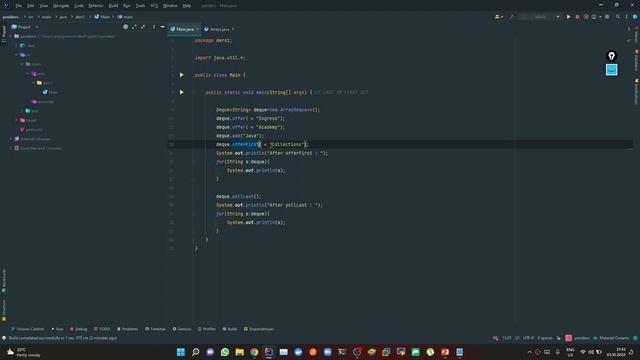
Task: Click the green Run button in toolbar
Action: [568, 17]
